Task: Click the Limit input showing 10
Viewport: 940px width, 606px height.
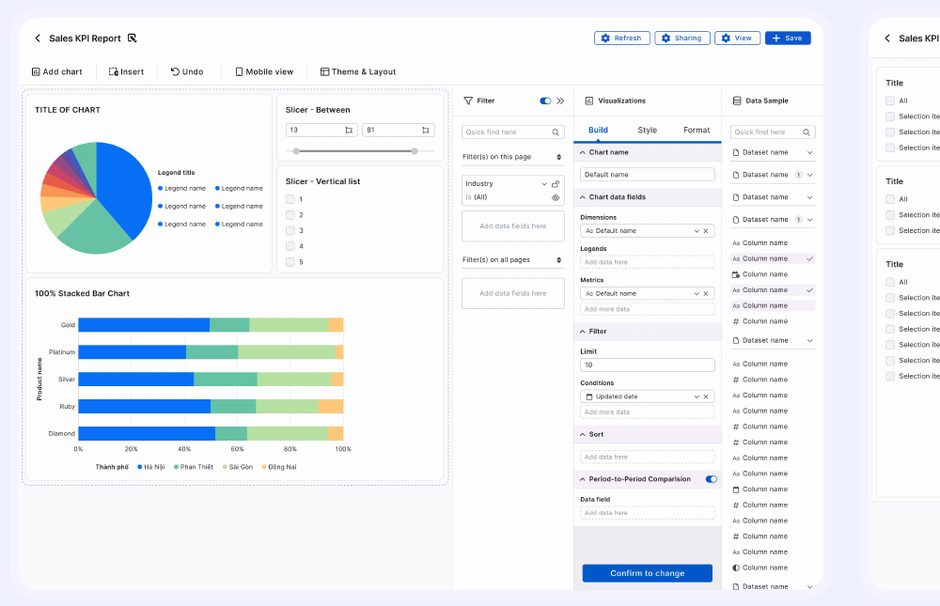Action: coord(647,365)
